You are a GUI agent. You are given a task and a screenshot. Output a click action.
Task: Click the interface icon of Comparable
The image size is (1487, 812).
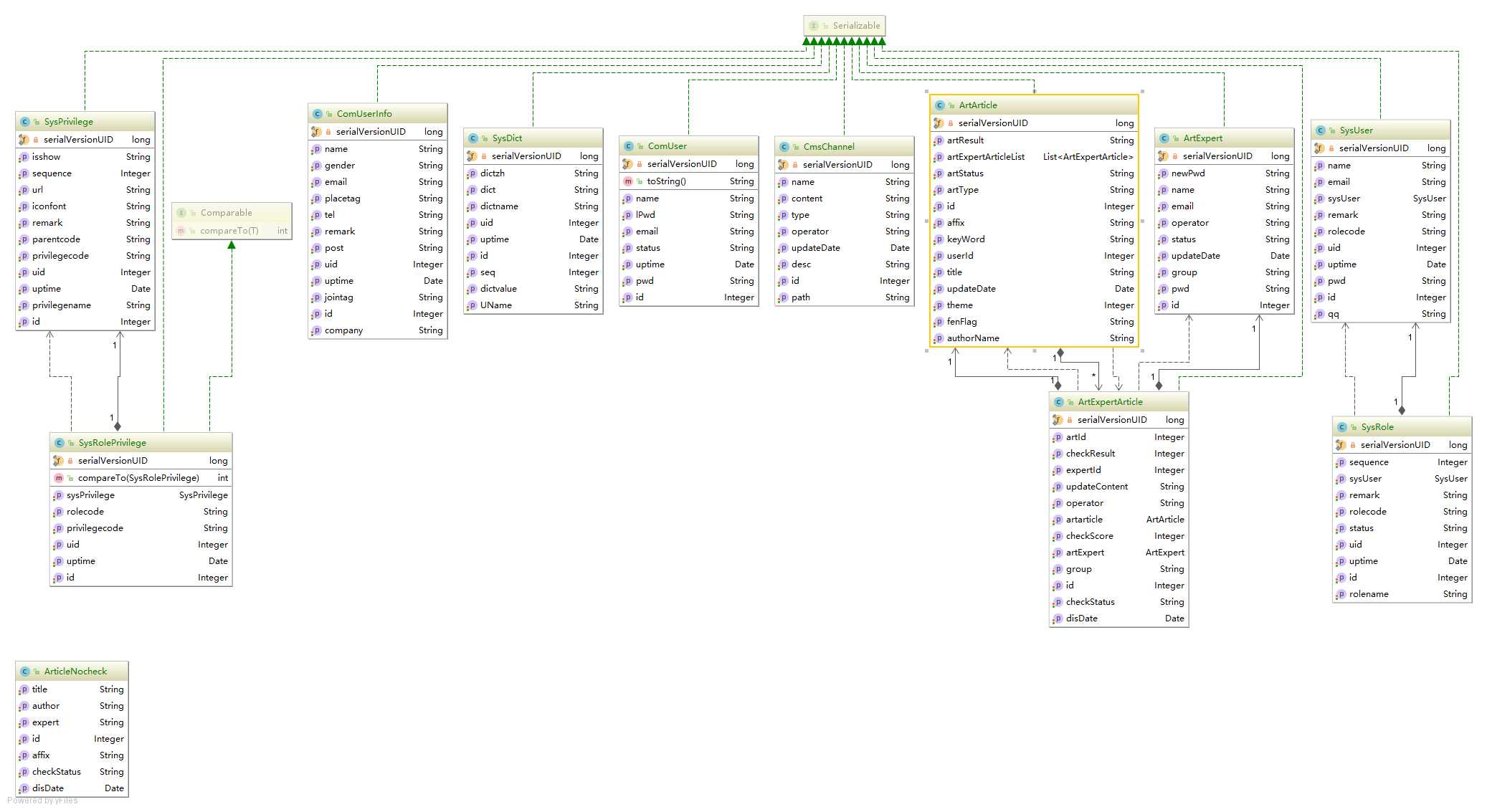pos(181,213)
